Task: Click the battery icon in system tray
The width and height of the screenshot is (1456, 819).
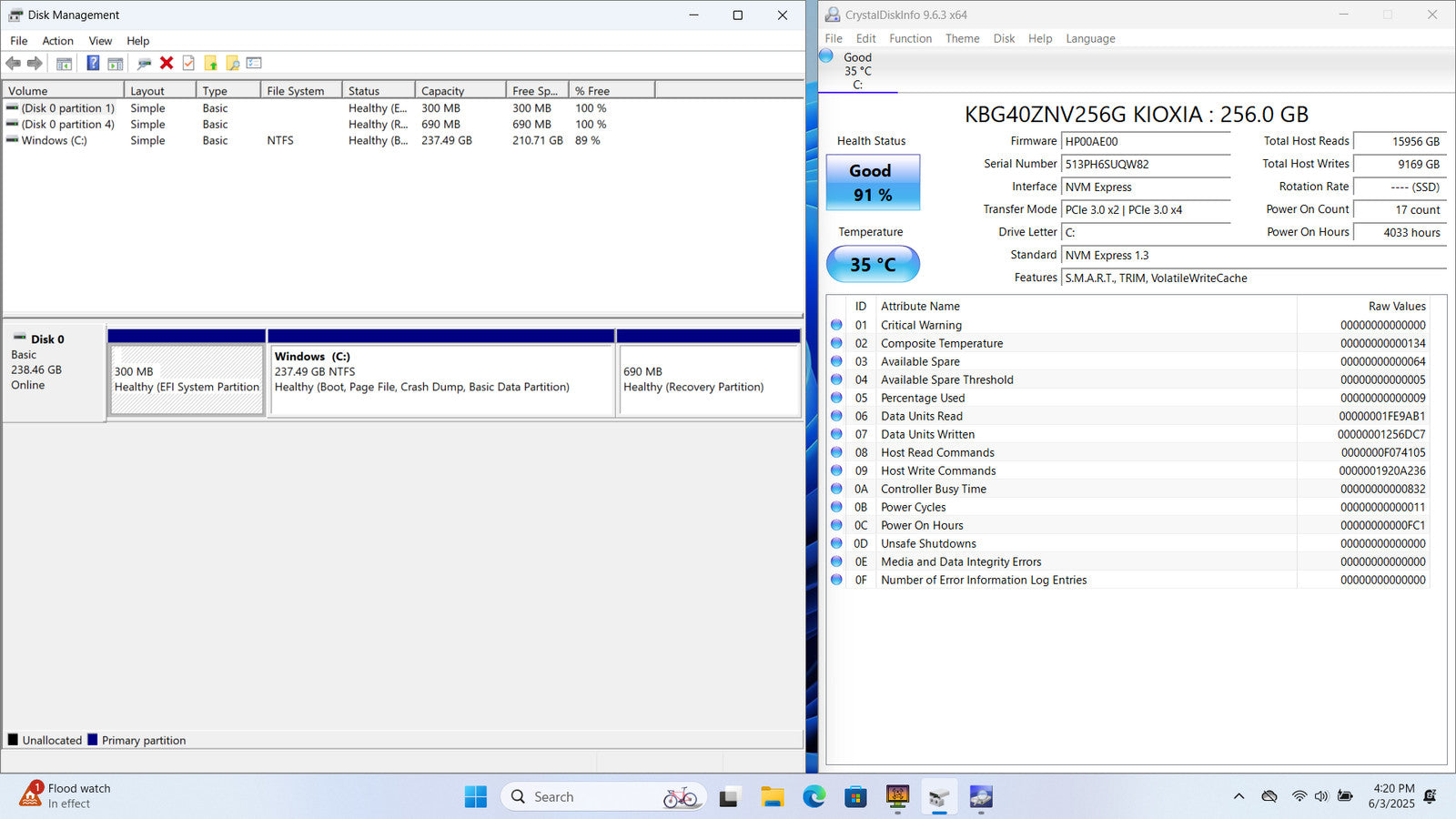Action: pyautogui.click(x=1345, y=796)
